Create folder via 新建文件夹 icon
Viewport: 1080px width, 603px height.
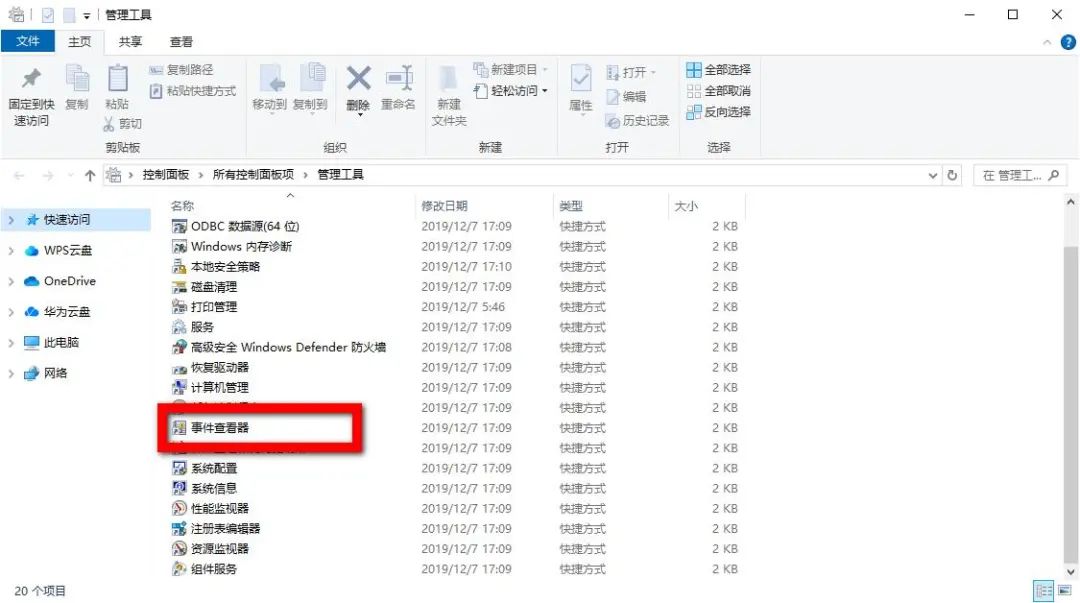click(x=447, y=95)
